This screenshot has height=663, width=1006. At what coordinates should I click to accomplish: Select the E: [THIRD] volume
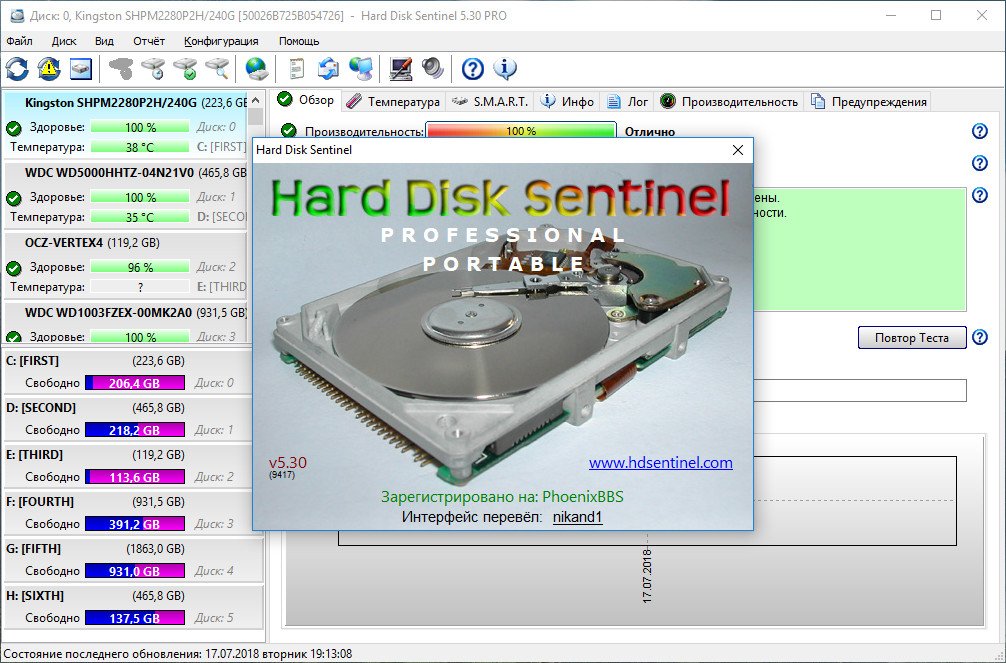click(132, 465)
